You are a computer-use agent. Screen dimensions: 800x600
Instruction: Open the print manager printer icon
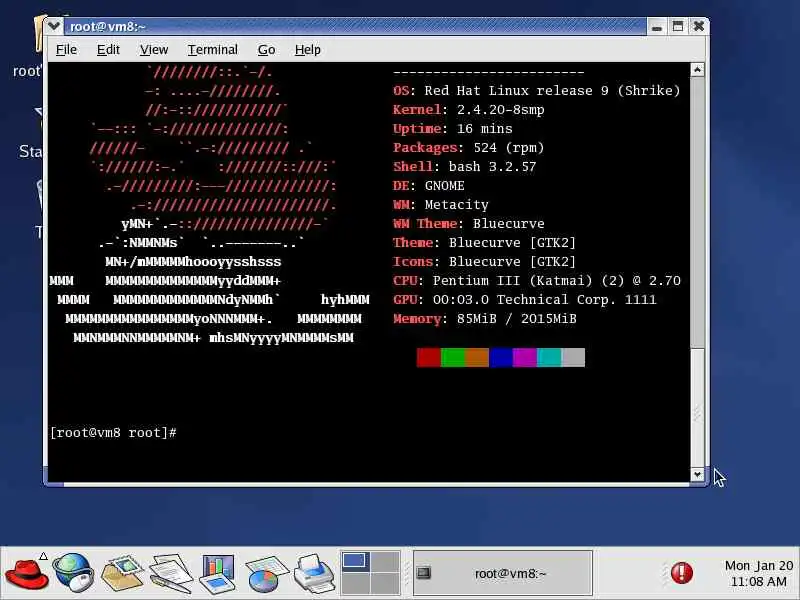click(314, 573)
